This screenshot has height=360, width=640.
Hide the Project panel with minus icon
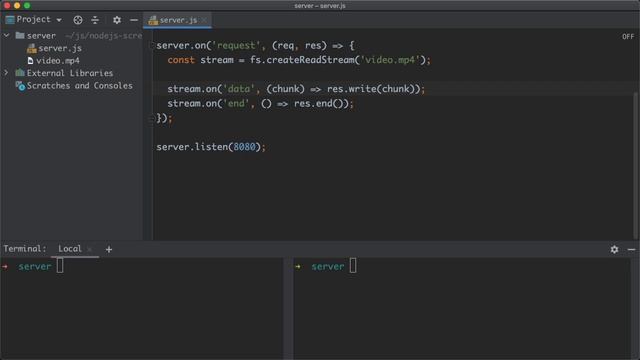pos(134,20)
